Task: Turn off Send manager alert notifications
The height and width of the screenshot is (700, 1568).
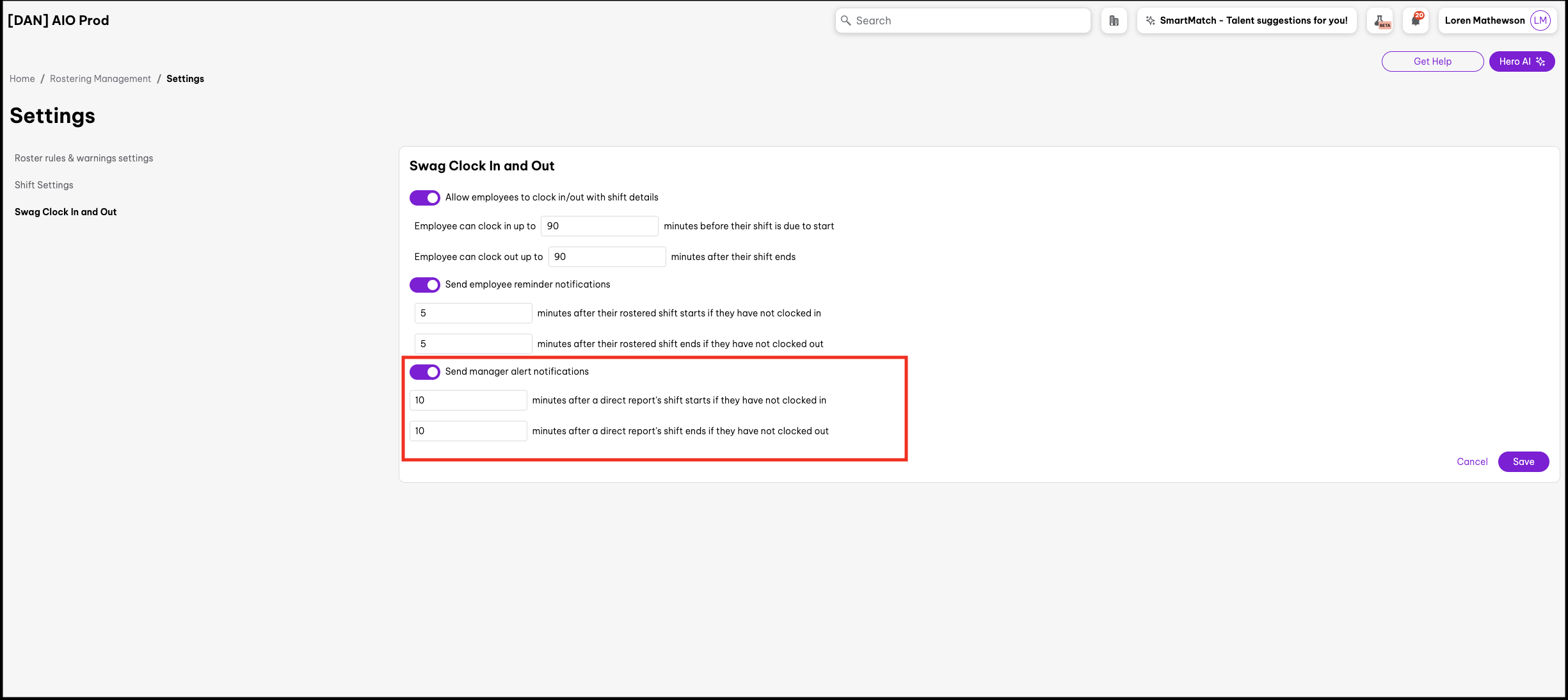Action: point(424,372)
